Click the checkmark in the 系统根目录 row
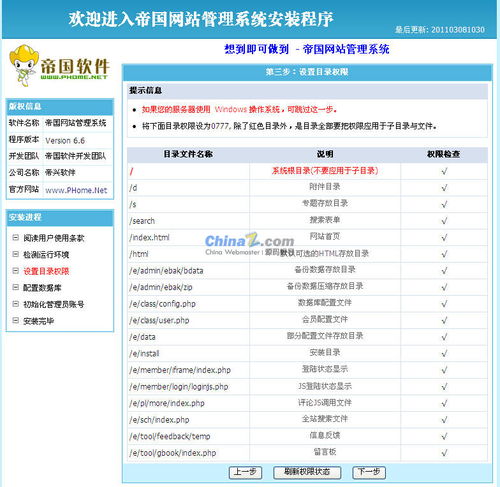The height and width of the screenshot is (487, 500). point(444,171)
